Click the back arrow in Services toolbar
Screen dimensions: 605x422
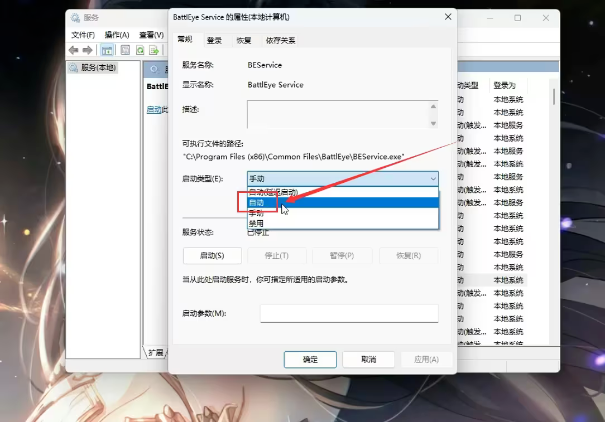tap(73, 50)
